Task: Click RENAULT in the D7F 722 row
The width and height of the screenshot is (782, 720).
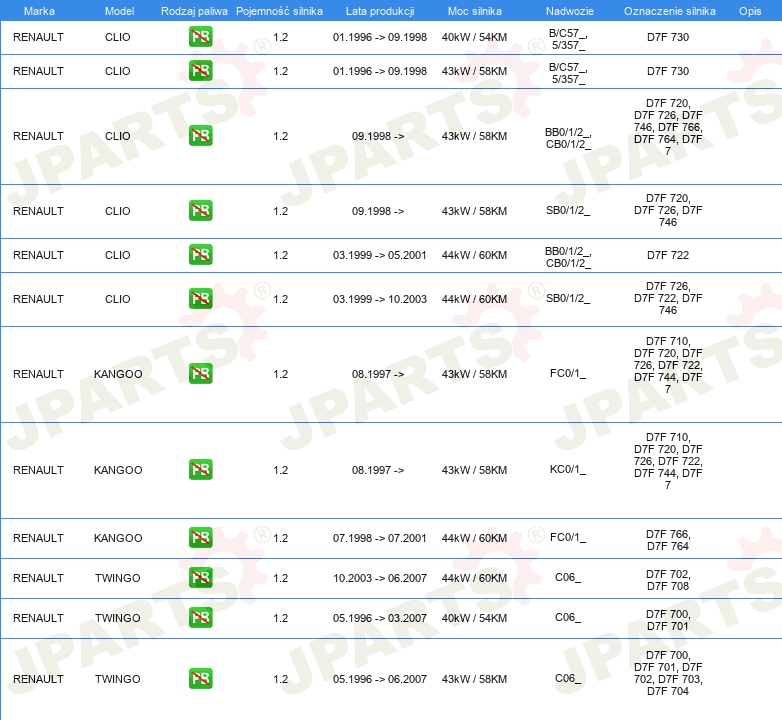Action: 38,255
